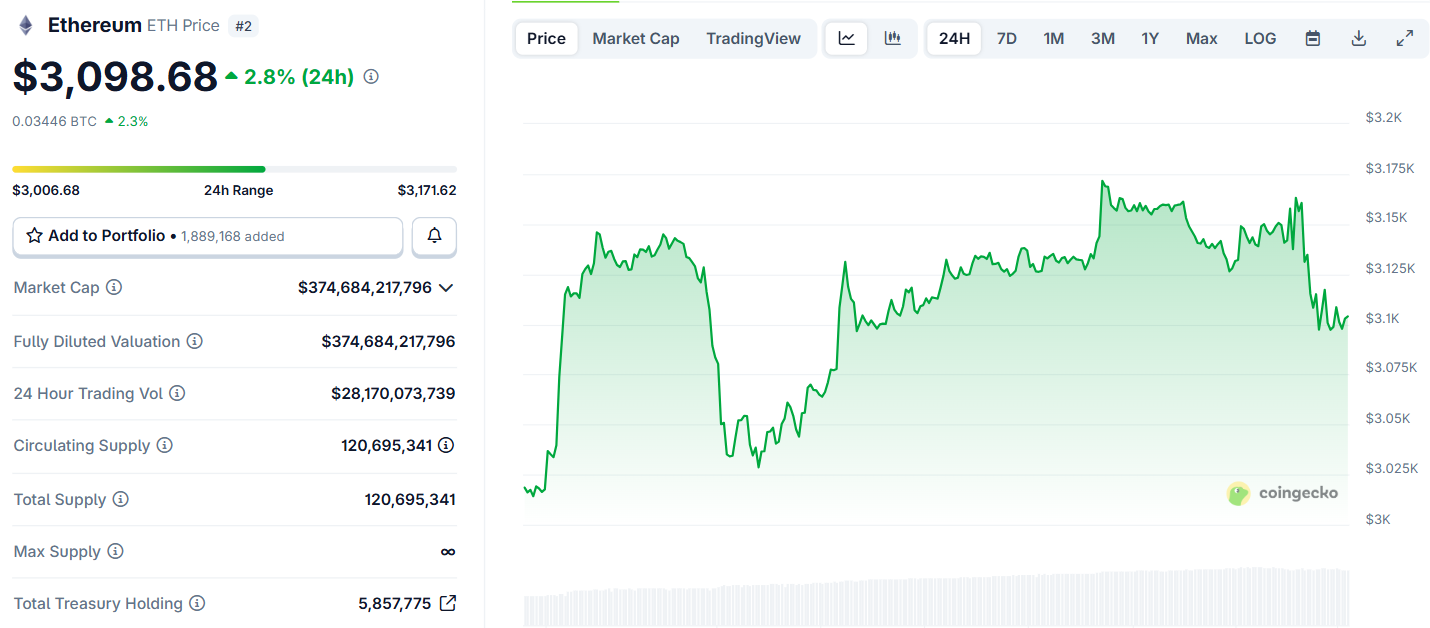Switch to the Market Cap tab
1430x628 pixels.
[635, 38]
